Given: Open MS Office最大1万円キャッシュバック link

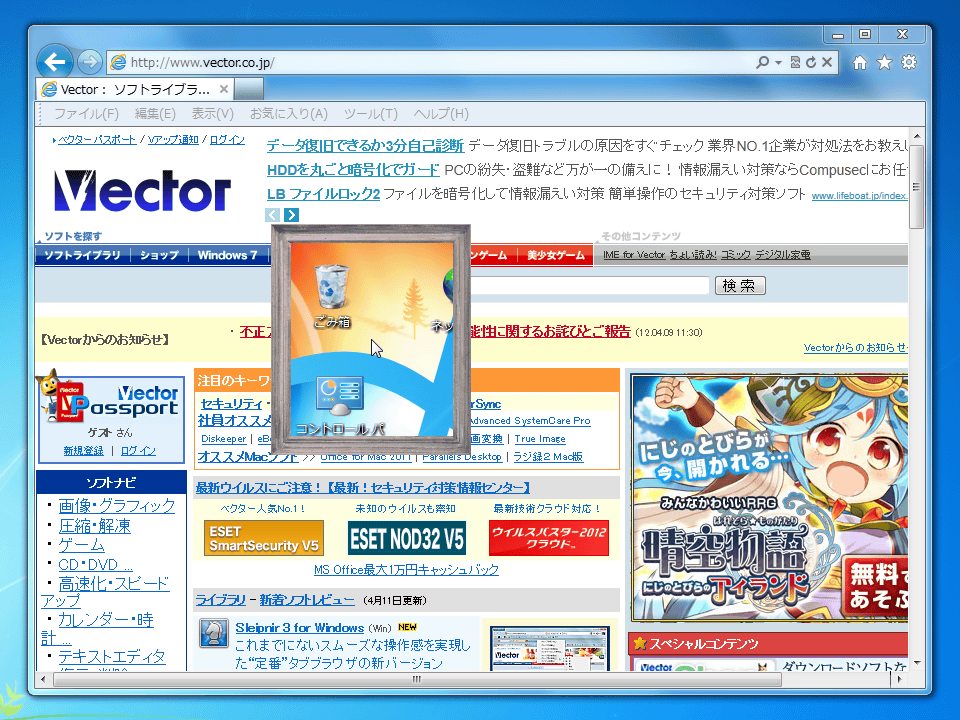Looking at the screenshot, I should (x=406, y=569).
